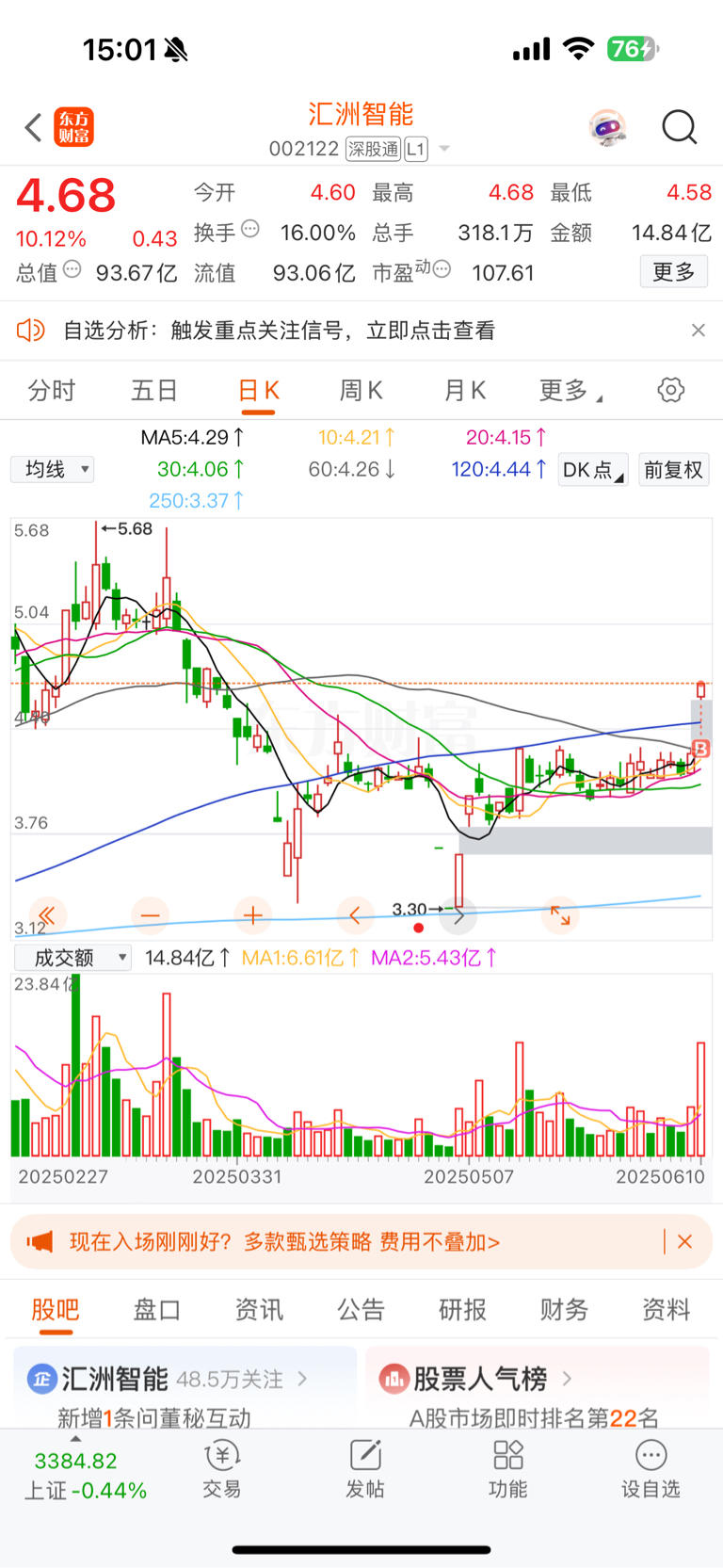Switch to 月K chart tab
The width and height of the screenshot is (723, 1568).
click(464, 390)
